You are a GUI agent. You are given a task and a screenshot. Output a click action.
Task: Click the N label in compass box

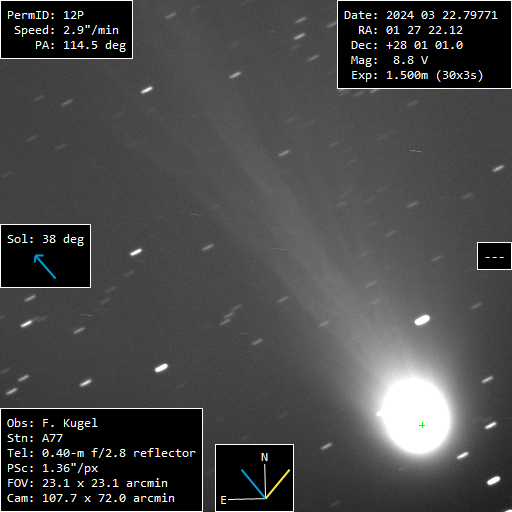click(x=264, y=457)
